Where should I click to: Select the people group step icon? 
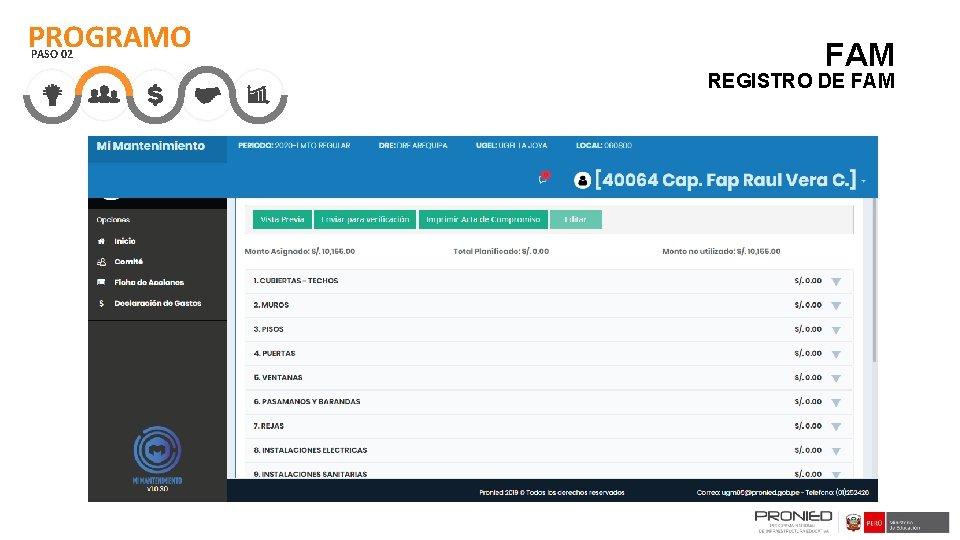tap(103, 94)
